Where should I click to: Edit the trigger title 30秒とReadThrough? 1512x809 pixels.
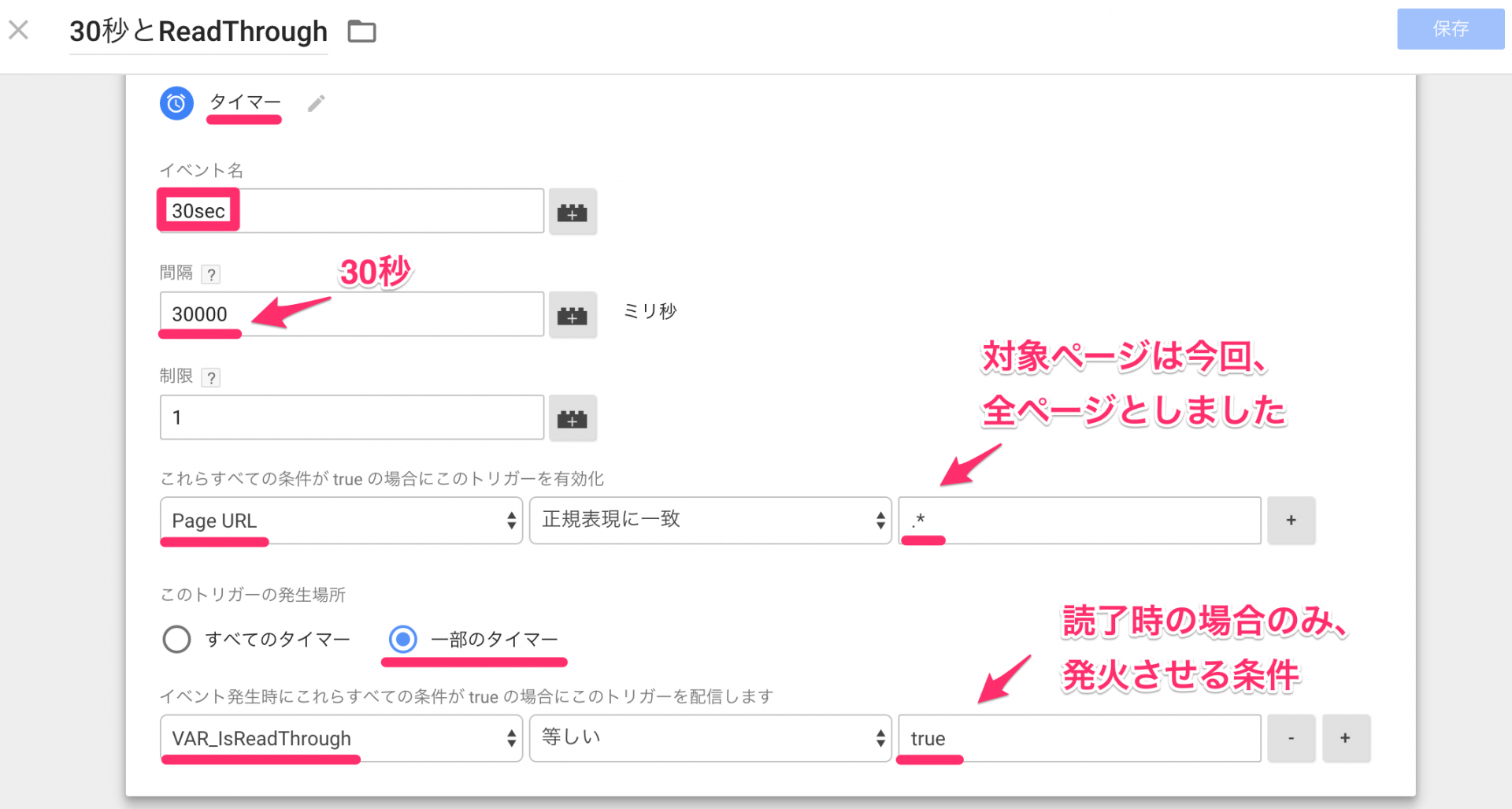[198, 32]
